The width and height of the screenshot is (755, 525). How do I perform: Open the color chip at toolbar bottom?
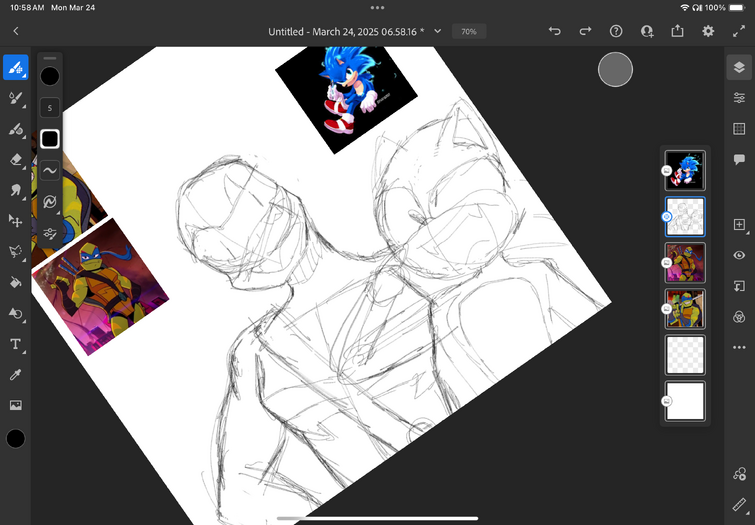15,438
